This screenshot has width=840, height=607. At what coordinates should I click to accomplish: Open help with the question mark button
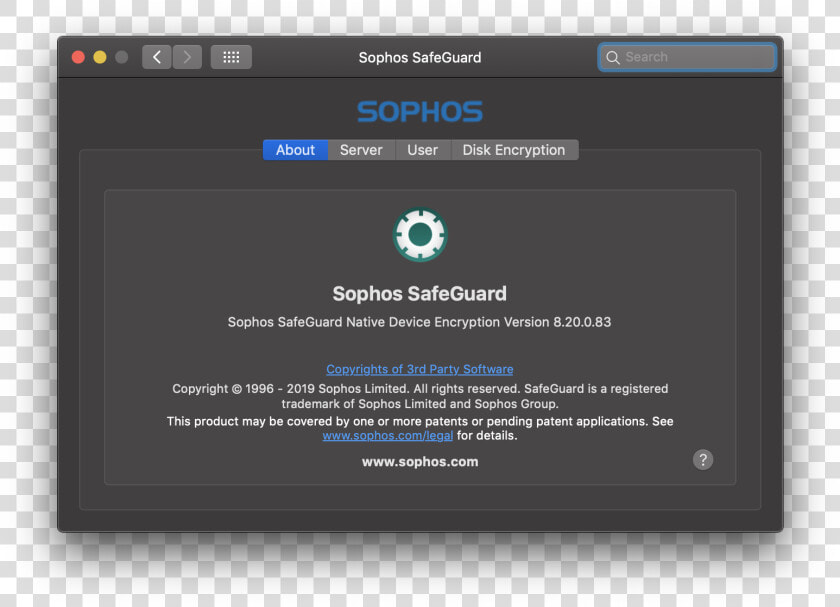point(703,460)
